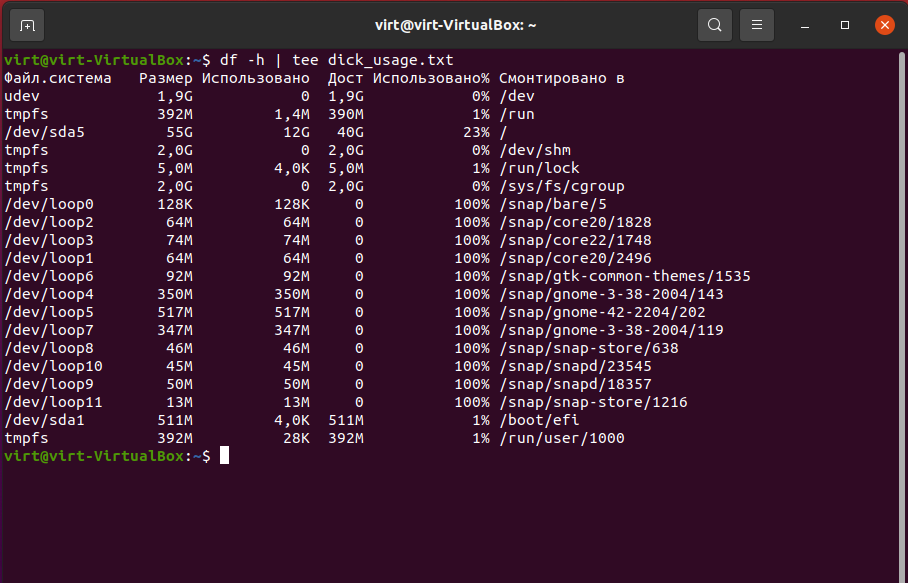This screenshot has width=908, height=583.
Task: Click the '/sys/fs/cgroup' mount point
Action: pyautogui.click(x=562, y=186)
